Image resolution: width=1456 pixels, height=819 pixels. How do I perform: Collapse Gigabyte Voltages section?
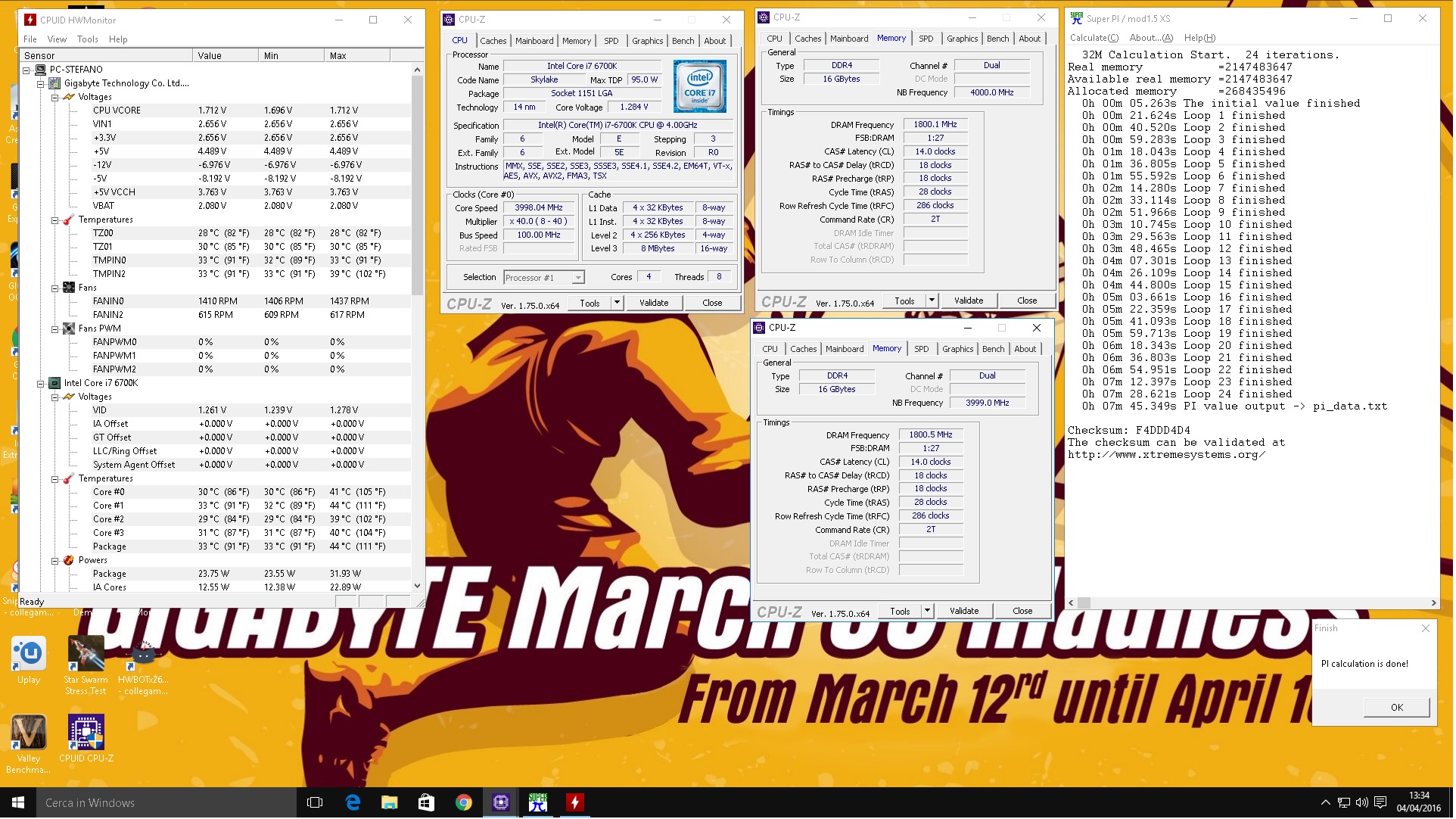[55, 97]
